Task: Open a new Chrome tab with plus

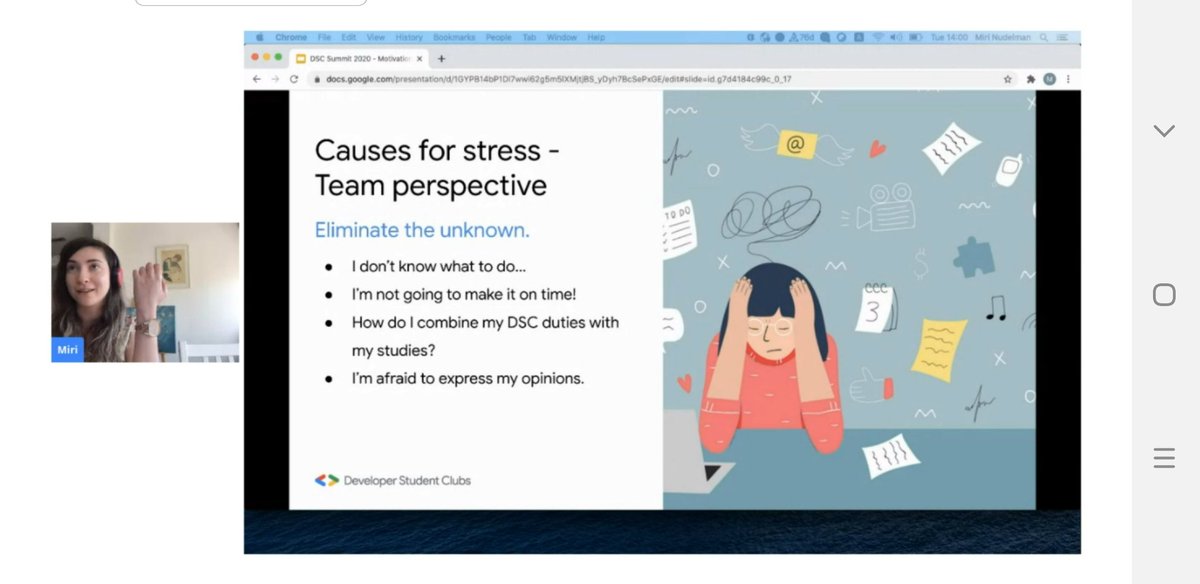Action: 442,58
